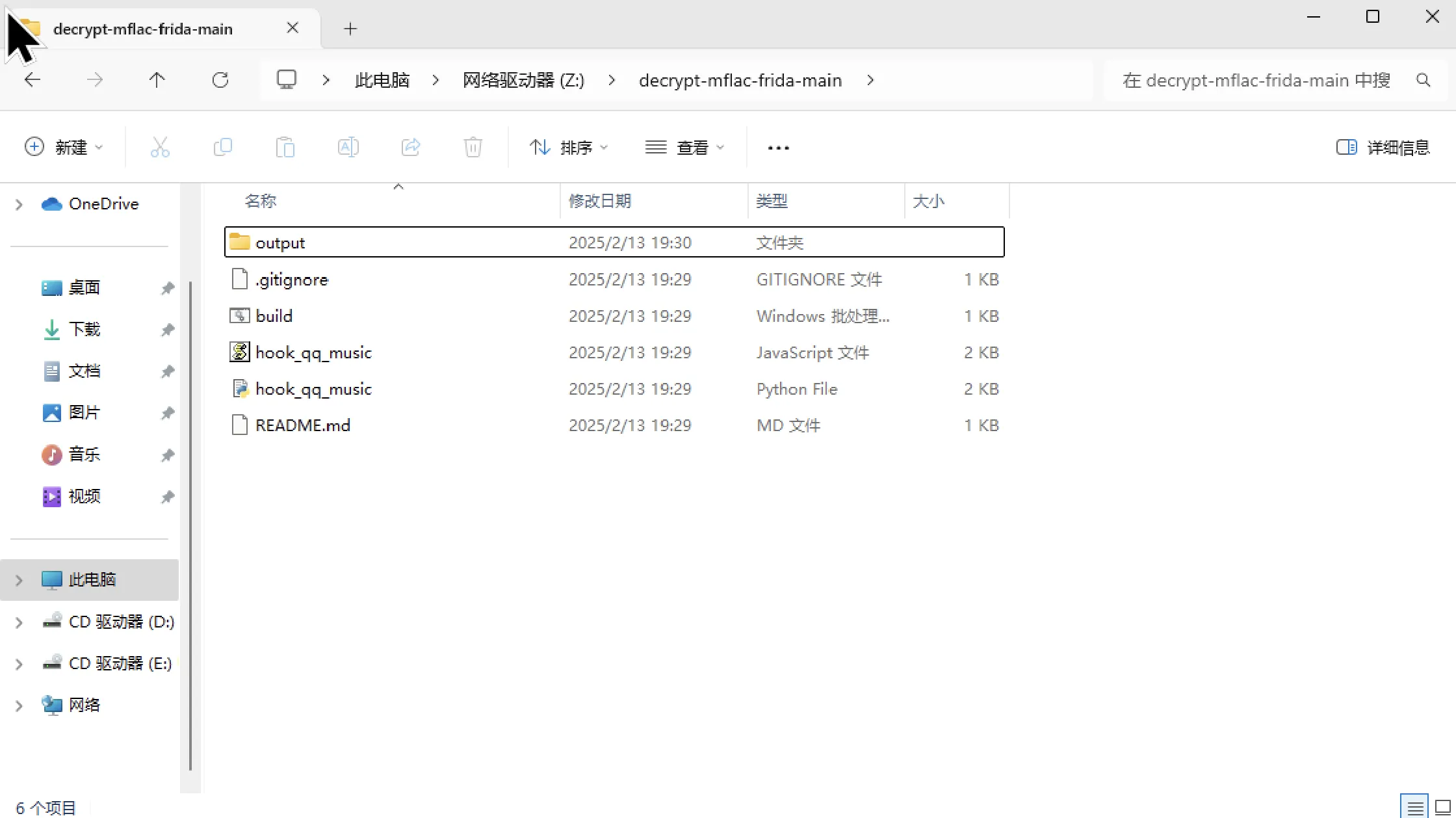Add a new tab with plus button
The height and width of the screenshot is (818, 1456).
[350, 29]
